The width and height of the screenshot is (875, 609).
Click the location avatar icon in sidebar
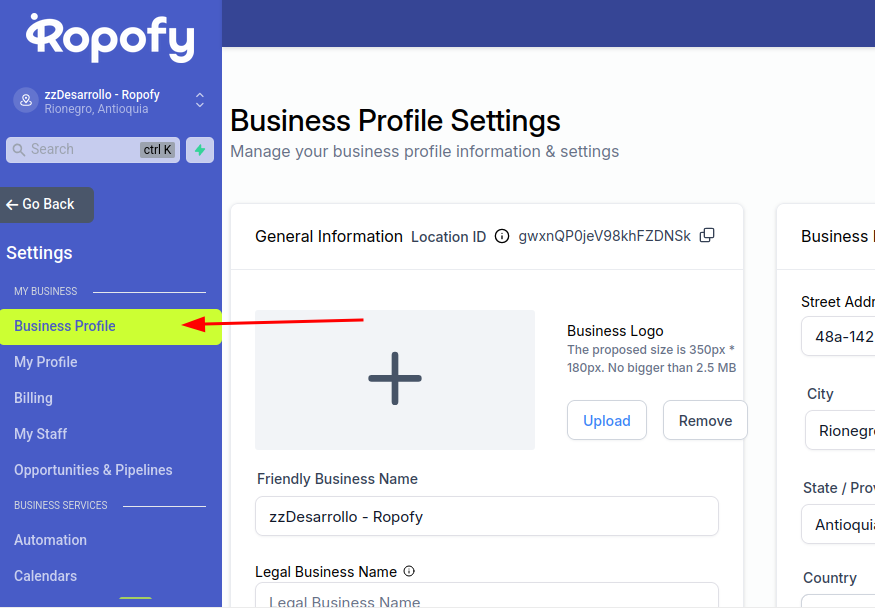click(x=26, y=100)
